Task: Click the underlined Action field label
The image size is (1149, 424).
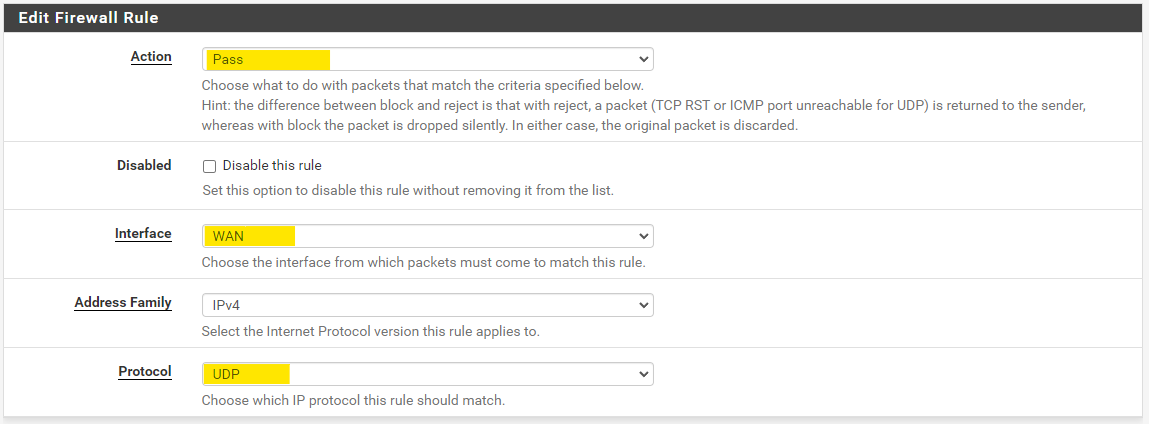Action: tap(151, 57)
